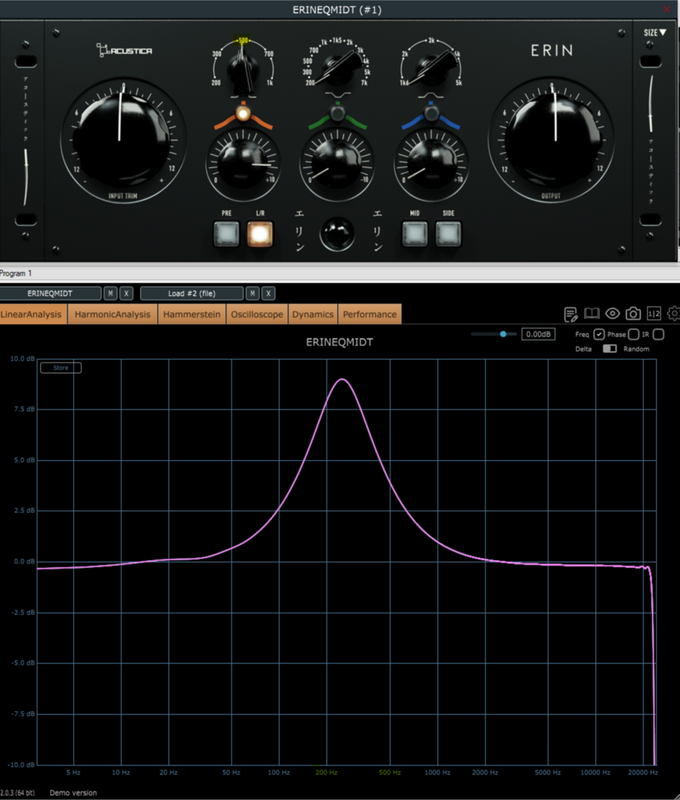680x800 pixels.
Task: Toggle the green band enable switch
Action: (x=337, y=113)
